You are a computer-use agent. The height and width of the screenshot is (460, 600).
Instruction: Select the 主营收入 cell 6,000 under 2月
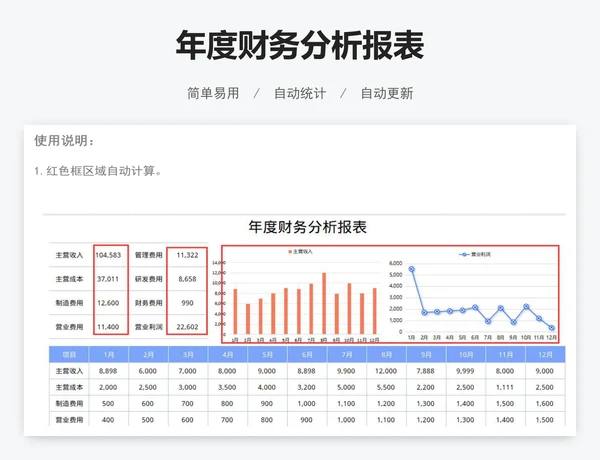pos(148,371)
